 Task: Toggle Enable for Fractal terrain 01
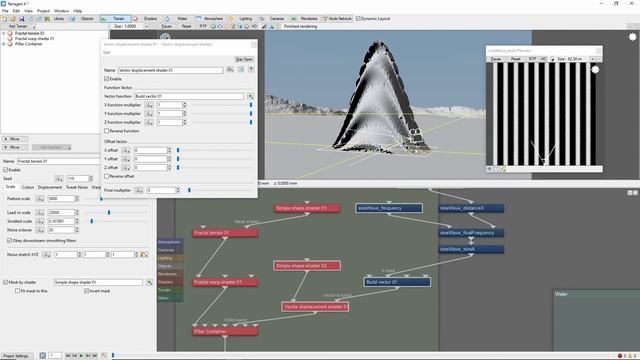click(x=6, y=170)
